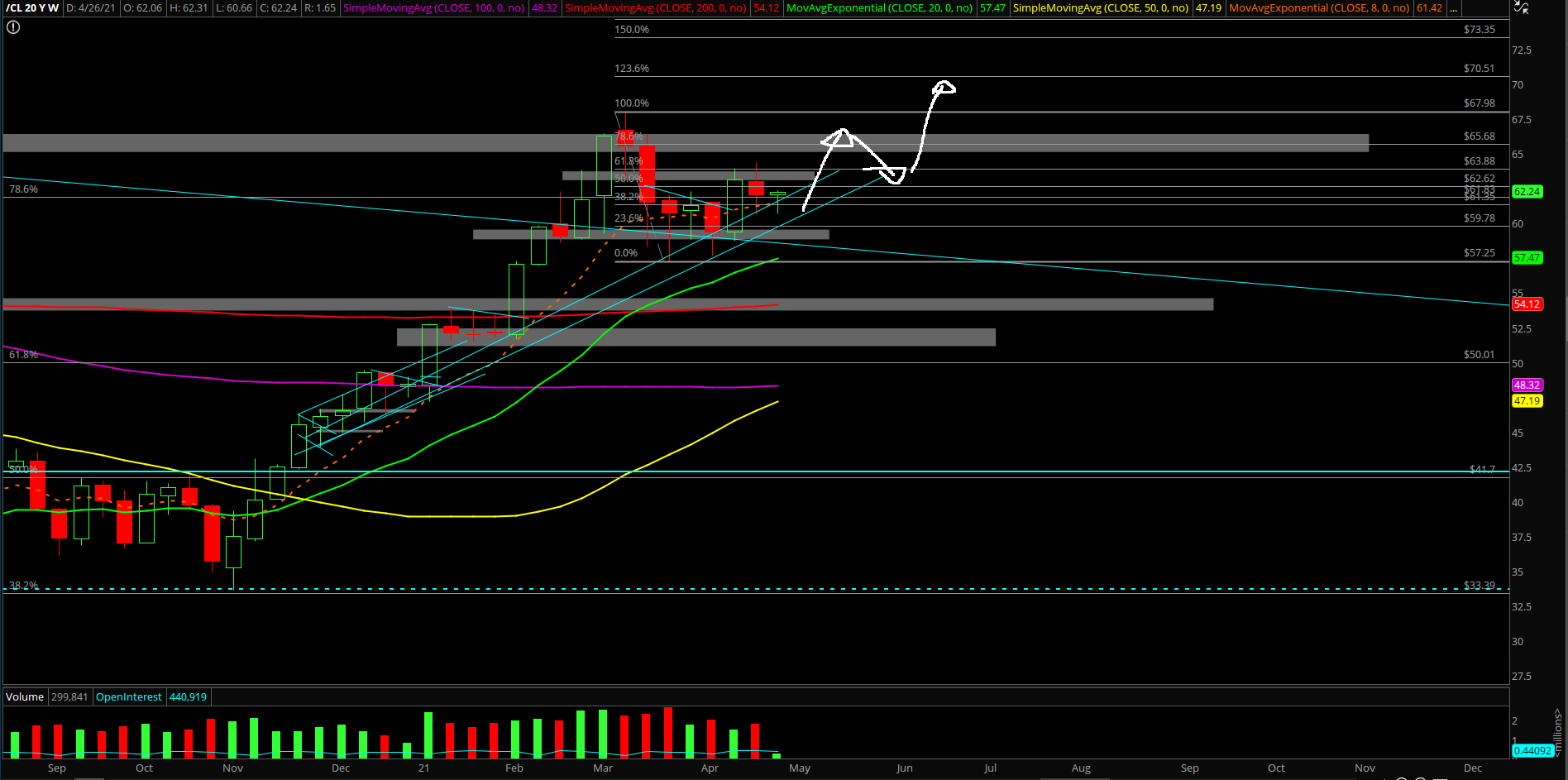Click the auto-fit price scale icon
This screenshot has width=1568, height=780.
click(1522, 7)
